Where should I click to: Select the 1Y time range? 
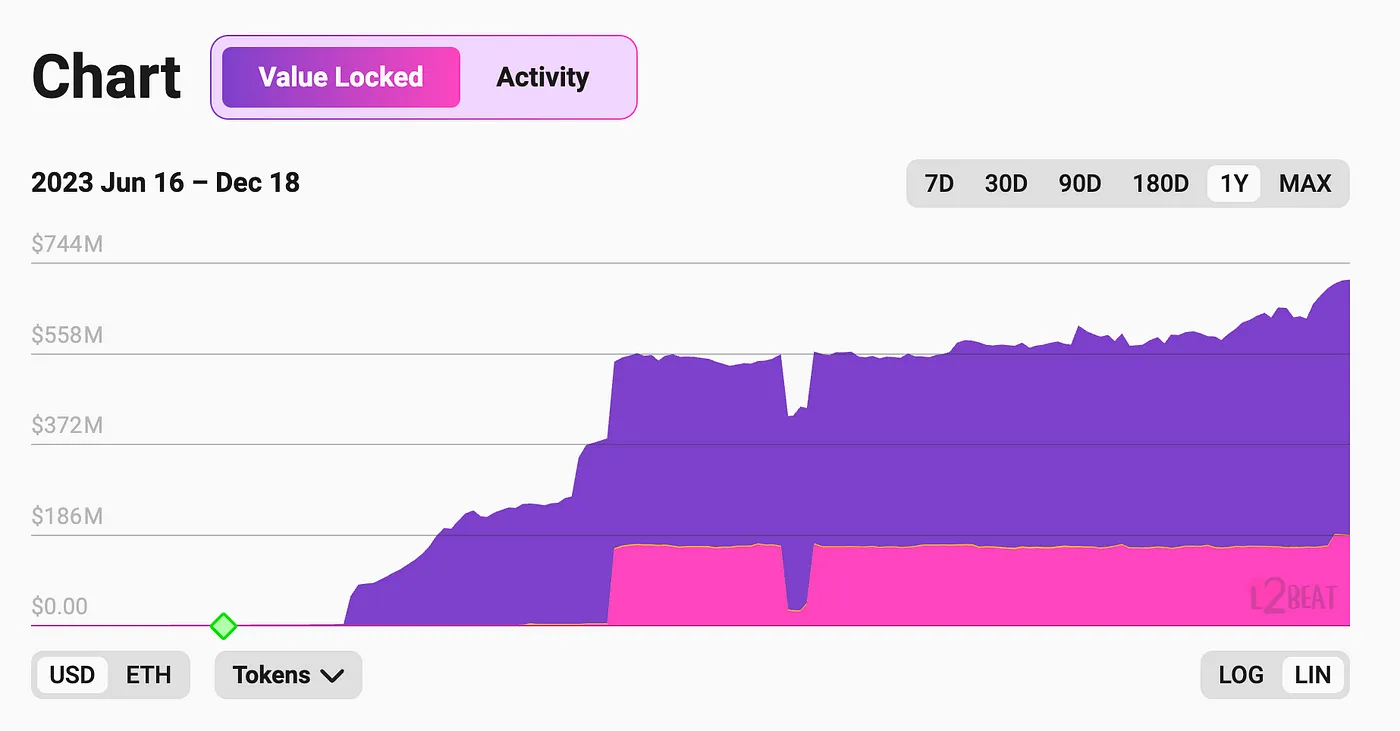click(x=1234, y=184)
